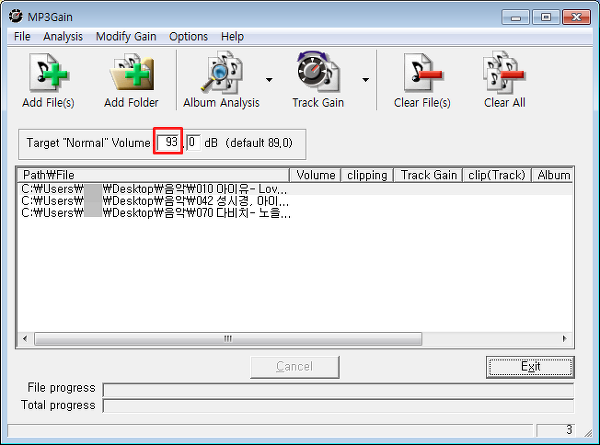Viewport: 600px width, 445px height.
Task: Click the Clear All toolbar icon
Action: coord(504,80)
